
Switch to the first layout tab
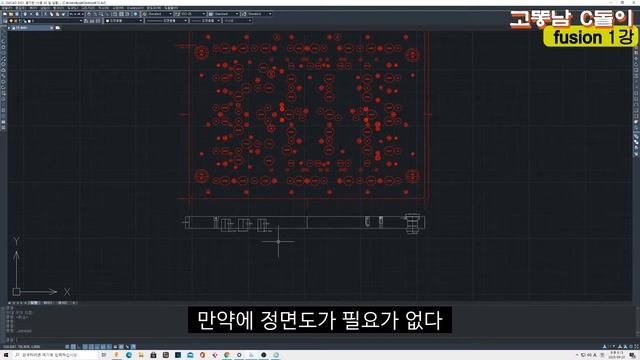click(x=48, y=303)
